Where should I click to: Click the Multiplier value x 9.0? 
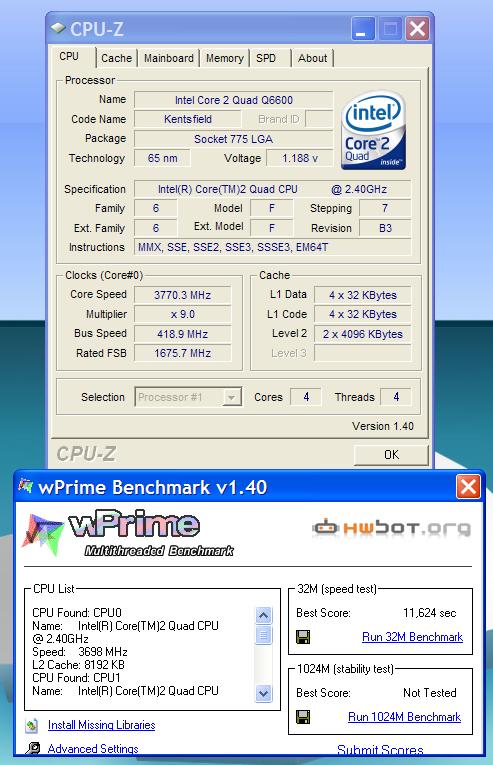click(x=183, y=315)
